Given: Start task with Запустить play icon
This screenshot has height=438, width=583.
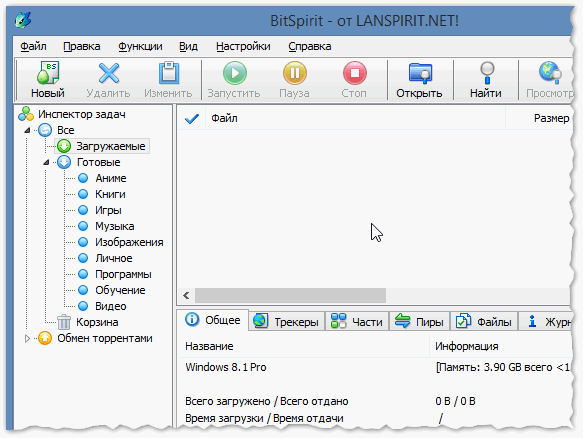Looking at the screenshot, I should point(235,73).
